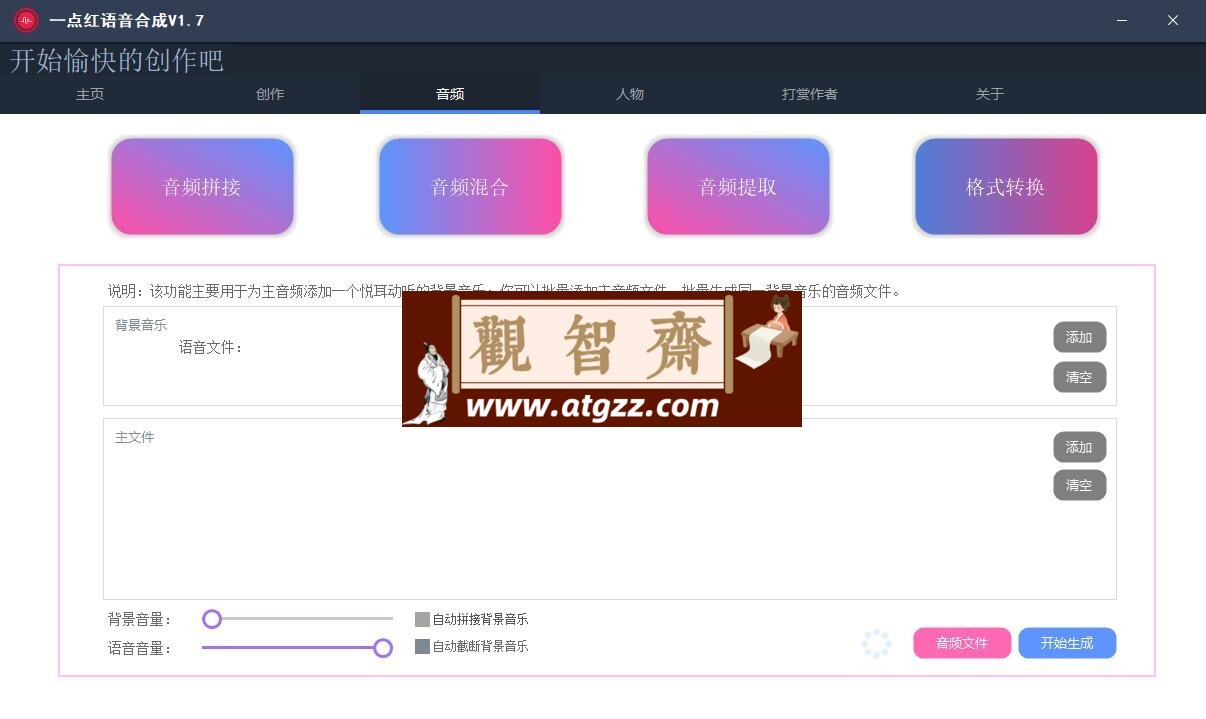Click the 主文件 list area
The height and width of the screenshot is (719, 1206).
click(610, 509)
